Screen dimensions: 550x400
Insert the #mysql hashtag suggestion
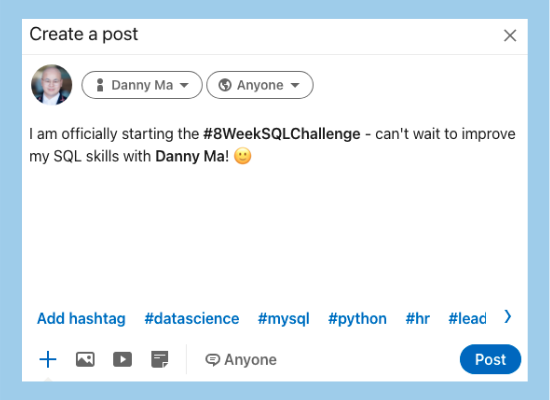(x=283, y=319)
